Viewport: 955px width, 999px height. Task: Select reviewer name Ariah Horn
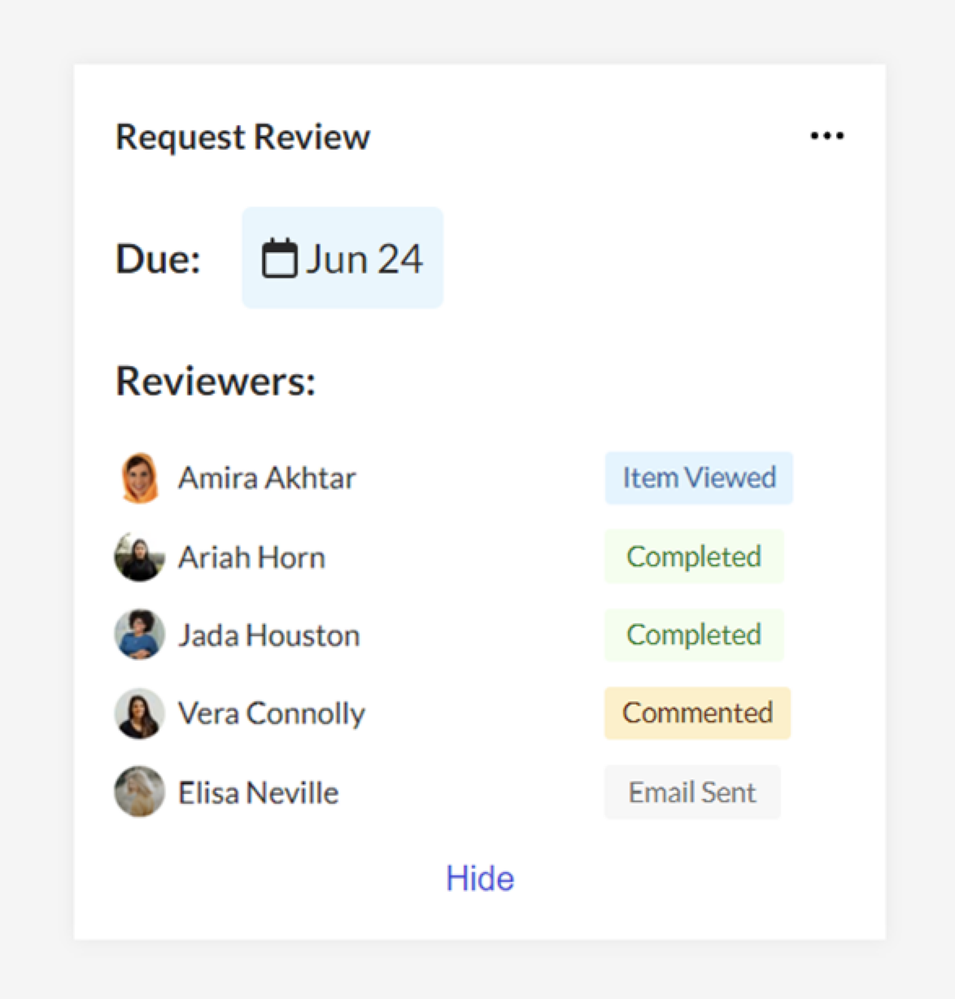pyautogui.click(x=252, y=557)
